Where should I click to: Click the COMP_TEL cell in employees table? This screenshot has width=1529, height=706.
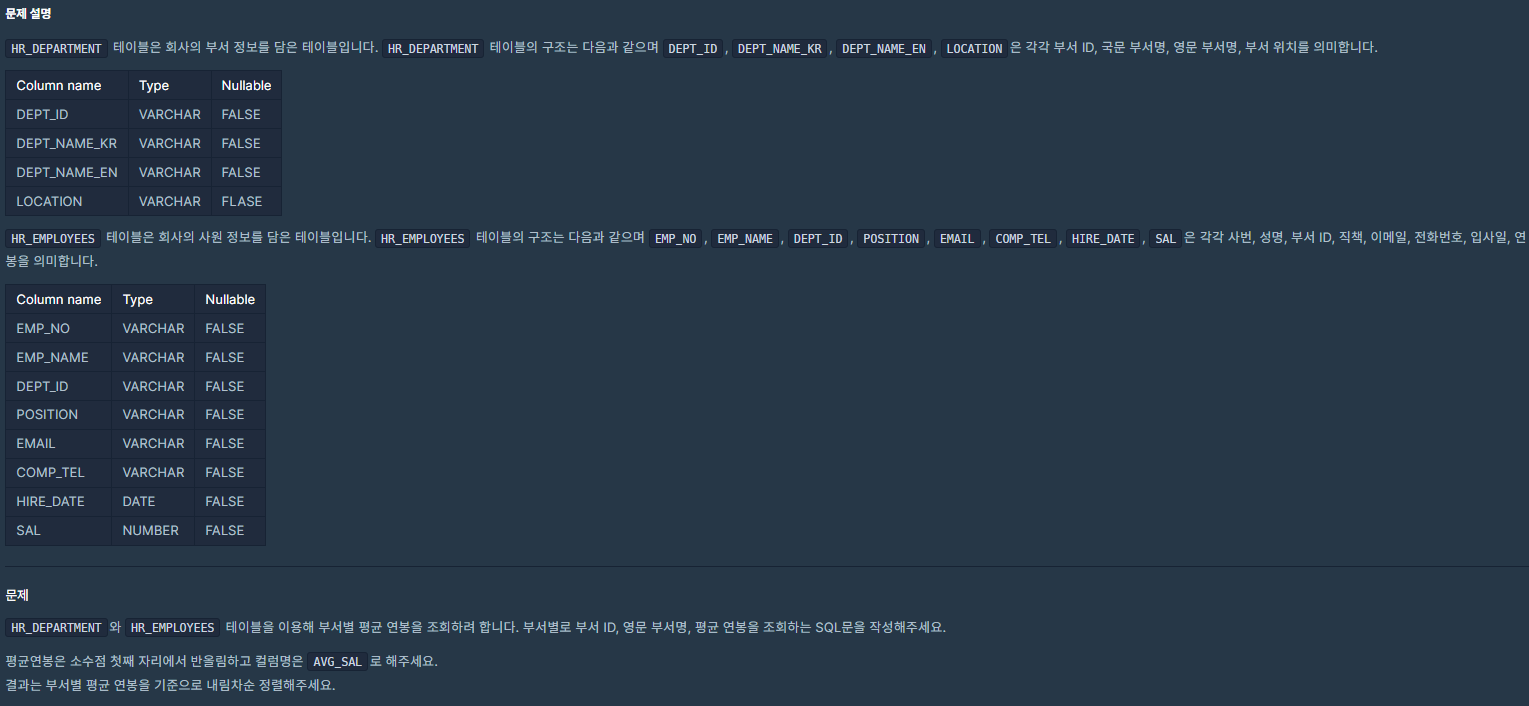59,472
